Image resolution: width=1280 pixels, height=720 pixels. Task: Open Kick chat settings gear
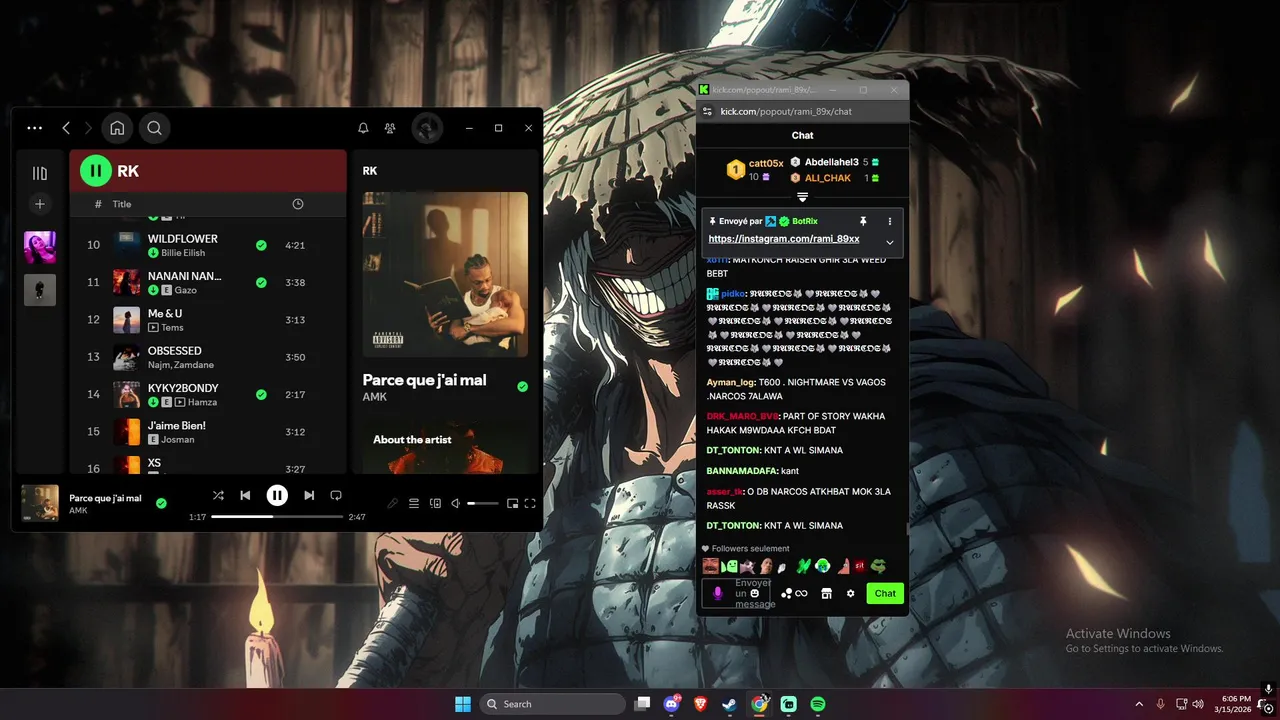click(851, 593)
